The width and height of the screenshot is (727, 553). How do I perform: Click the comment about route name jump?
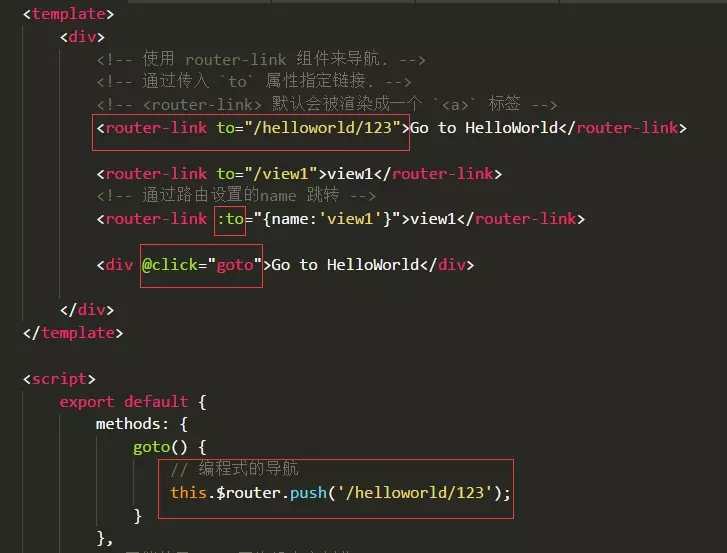coord(236,195)
